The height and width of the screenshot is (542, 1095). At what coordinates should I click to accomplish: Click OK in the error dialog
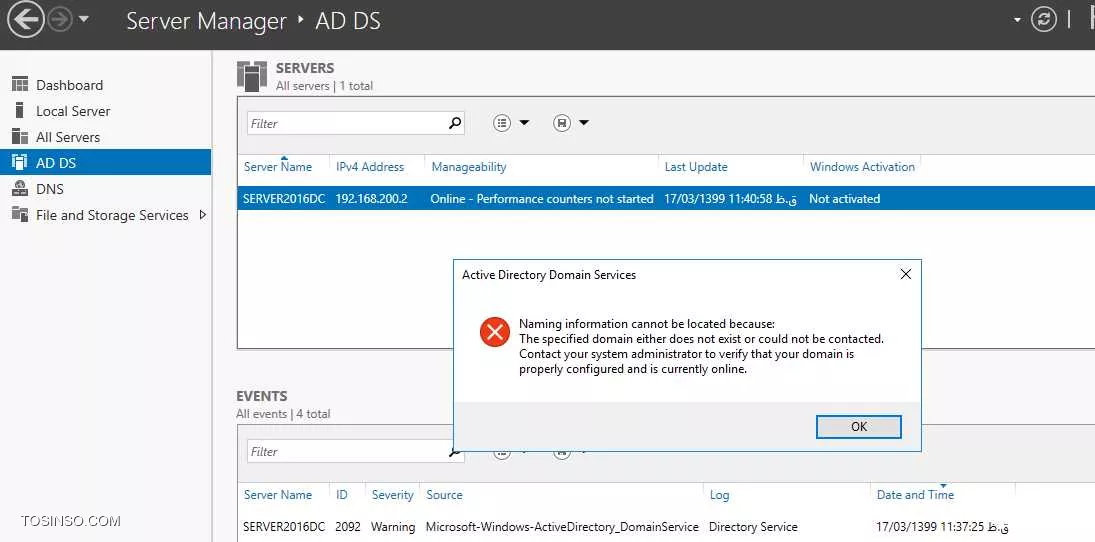[x=858, y=427]
